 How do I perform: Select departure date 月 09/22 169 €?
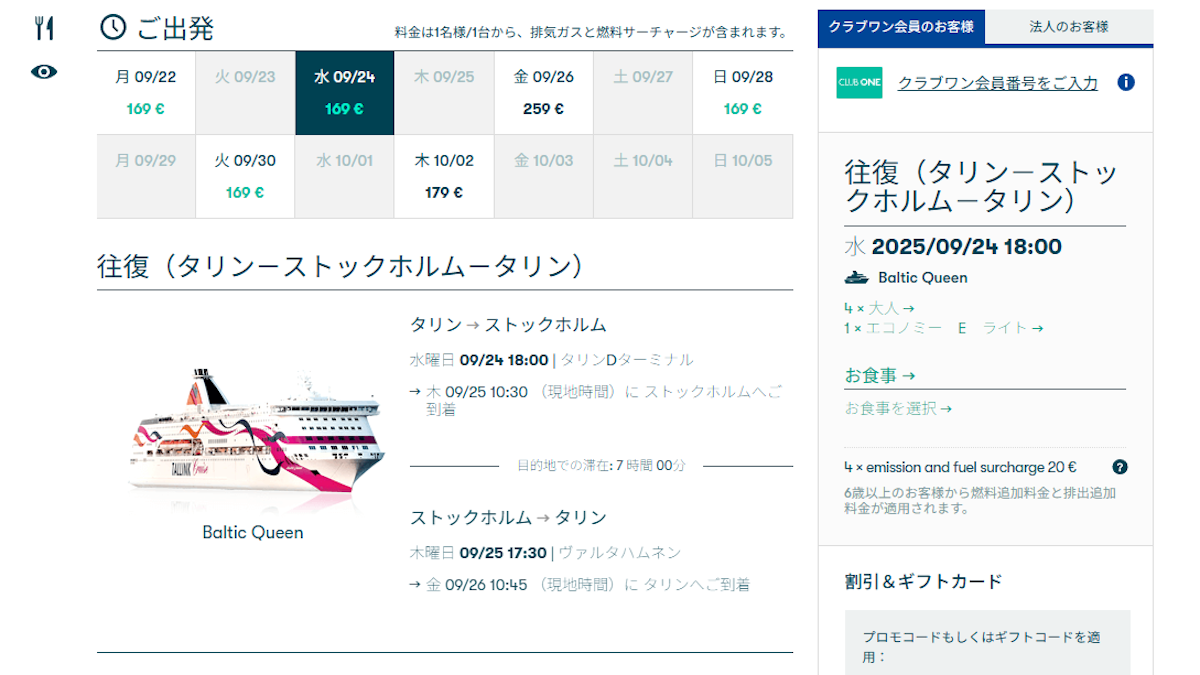146,93
